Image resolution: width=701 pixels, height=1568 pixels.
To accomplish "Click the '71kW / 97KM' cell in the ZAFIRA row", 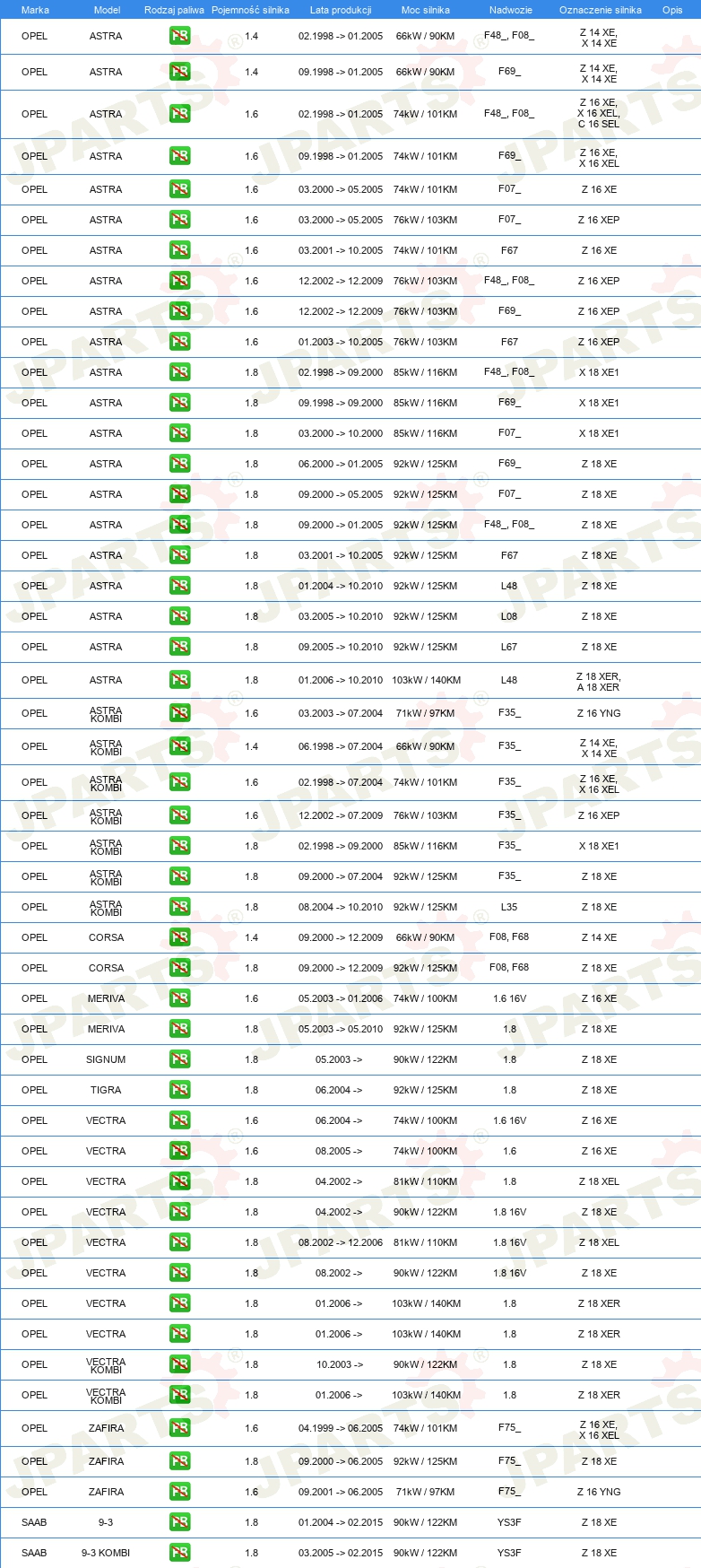I will click(x=425, y=1492).
